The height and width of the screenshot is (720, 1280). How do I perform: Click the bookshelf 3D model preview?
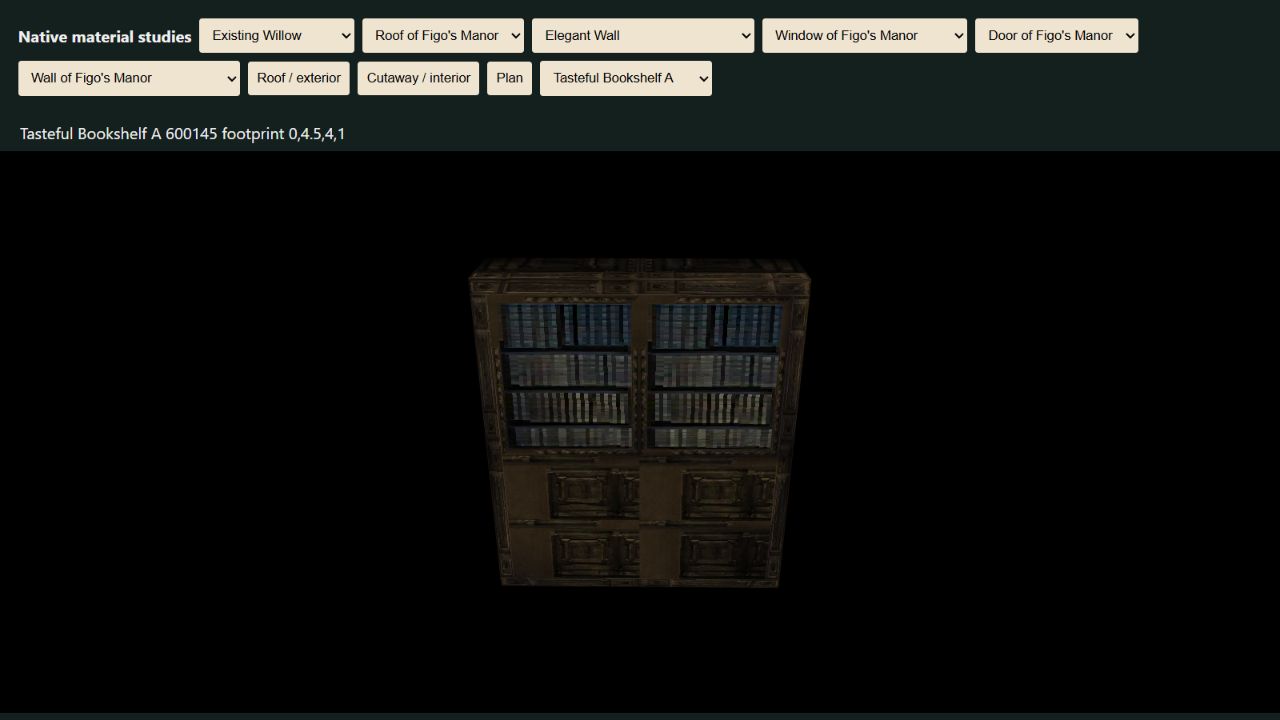pos(640,422)
